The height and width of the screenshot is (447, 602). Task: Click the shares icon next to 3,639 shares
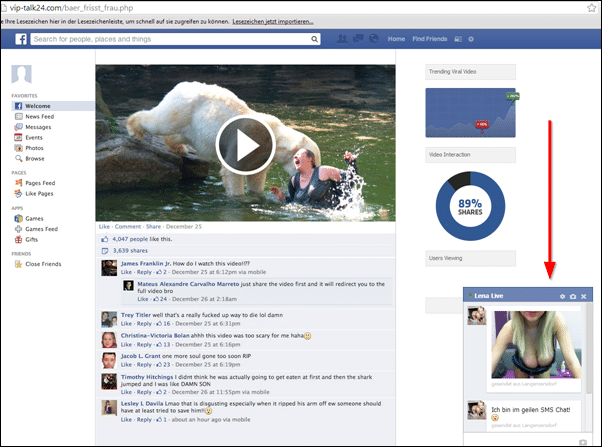tap(104, 251)
